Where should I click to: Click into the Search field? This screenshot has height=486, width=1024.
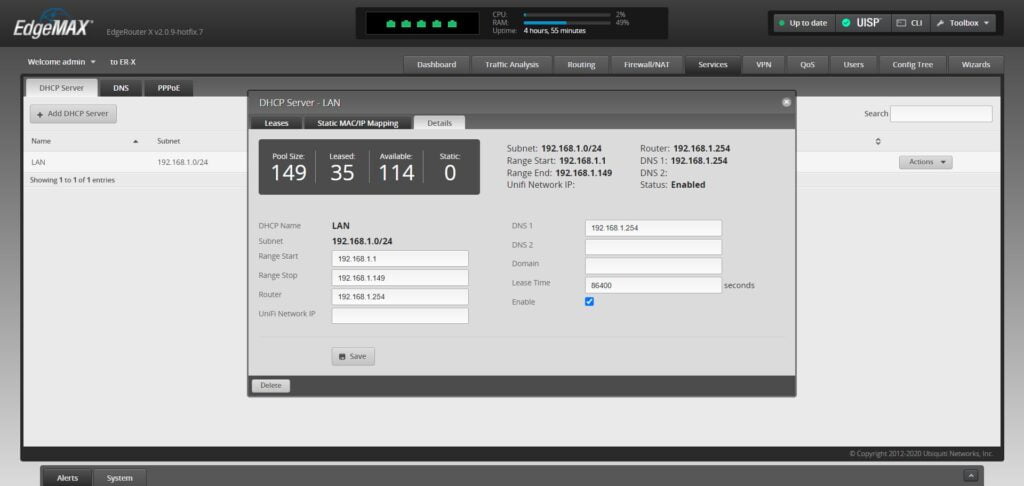pos(941,114)
